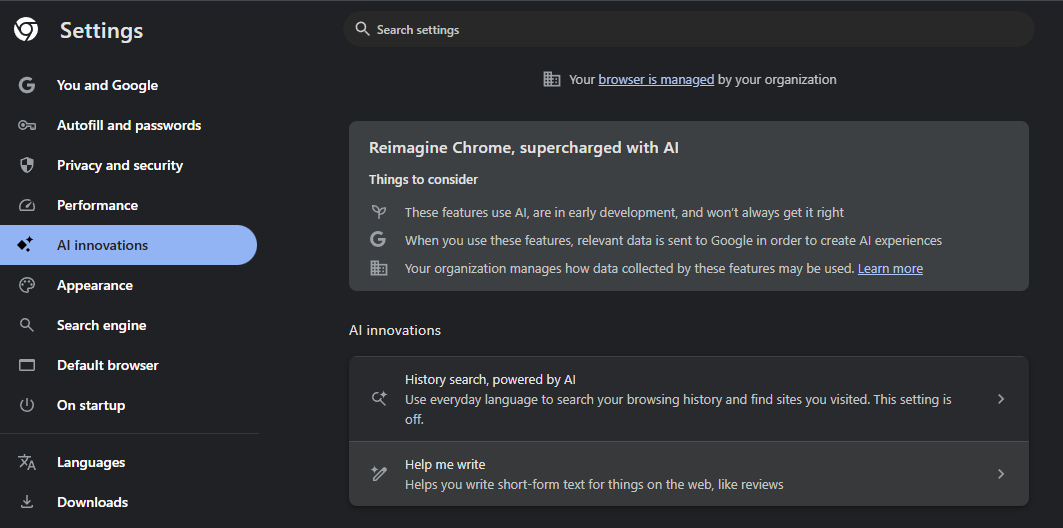
Task: Expand History search, powered by AI chevron
Action: click(x=1001, y=399)
